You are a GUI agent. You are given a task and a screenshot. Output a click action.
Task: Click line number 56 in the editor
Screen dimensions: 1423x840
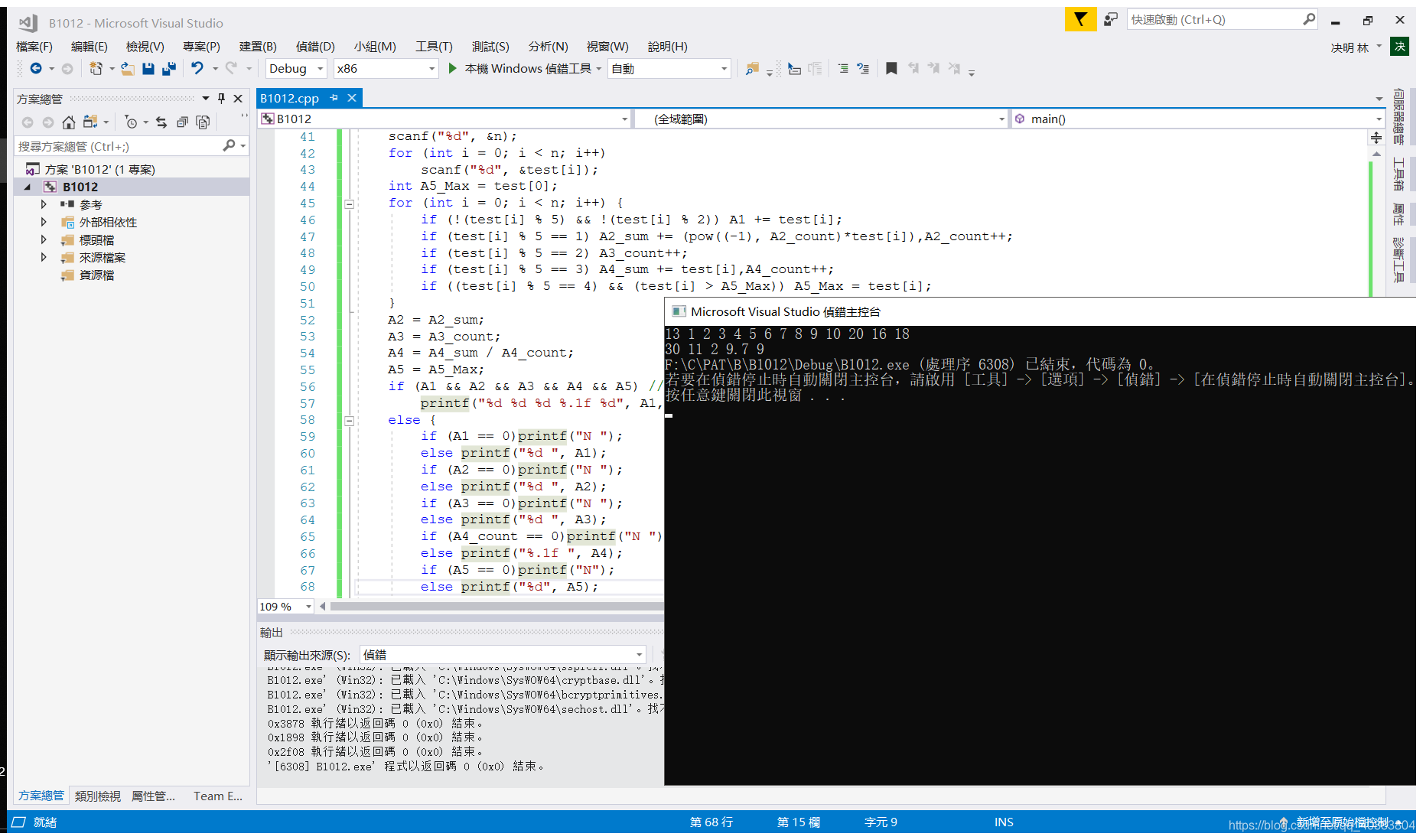pyautogui.click(x=308, y=387)
